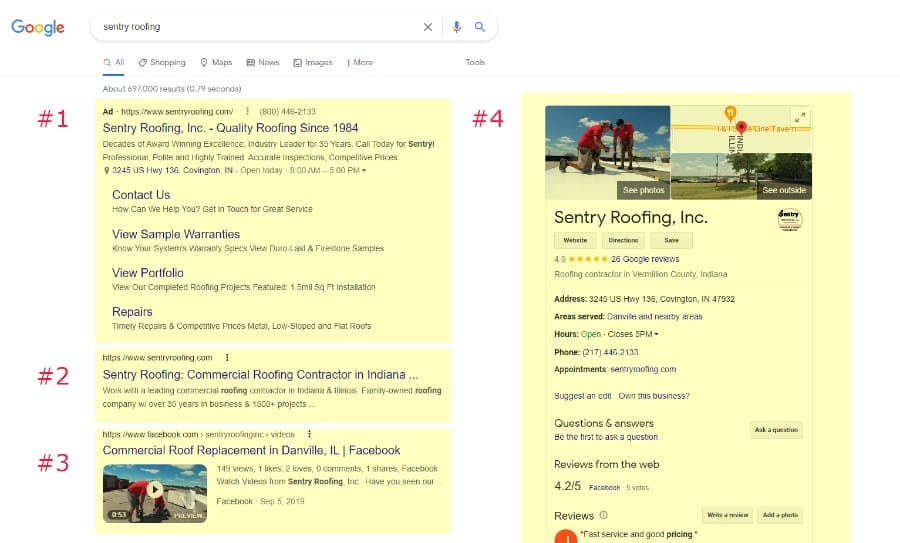Screen dimensions: 900x543
Task: Click Ask a question button
Action: (776, 429)
